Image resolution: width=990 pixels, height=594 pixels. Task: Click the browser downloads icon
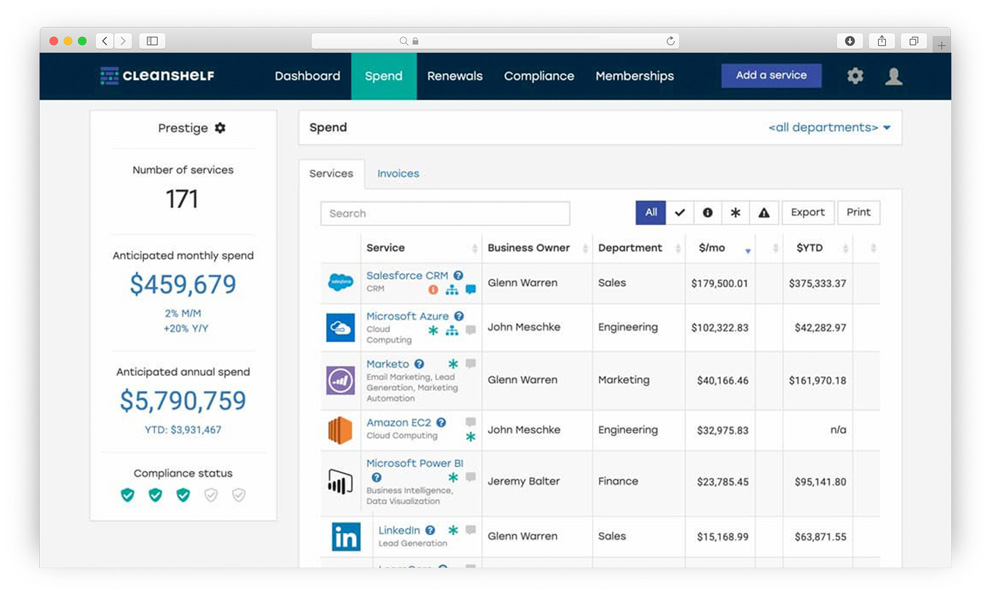click(850, 41)
